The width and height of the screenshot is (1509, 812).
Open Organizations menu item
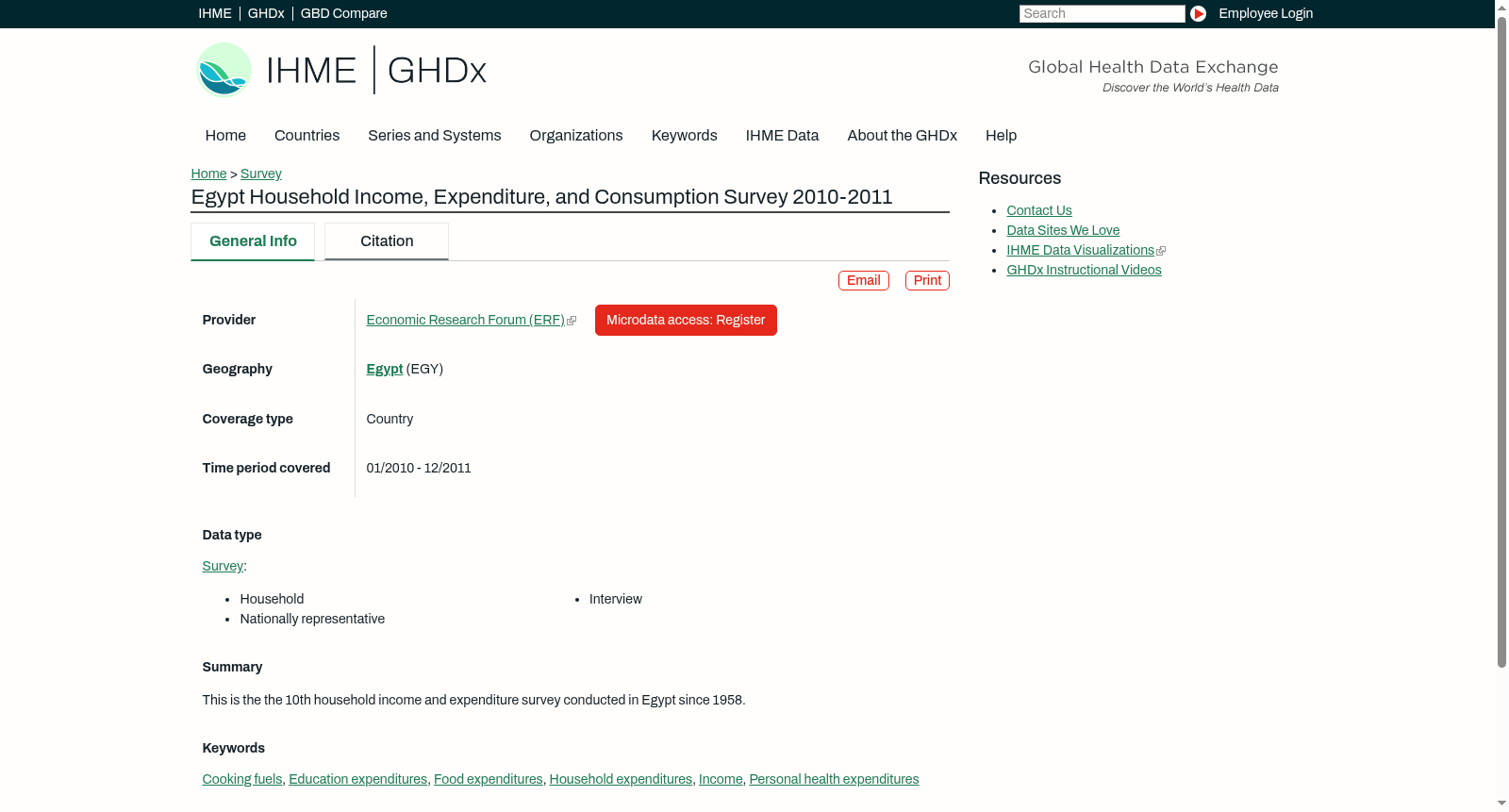[x=576, y=136]
